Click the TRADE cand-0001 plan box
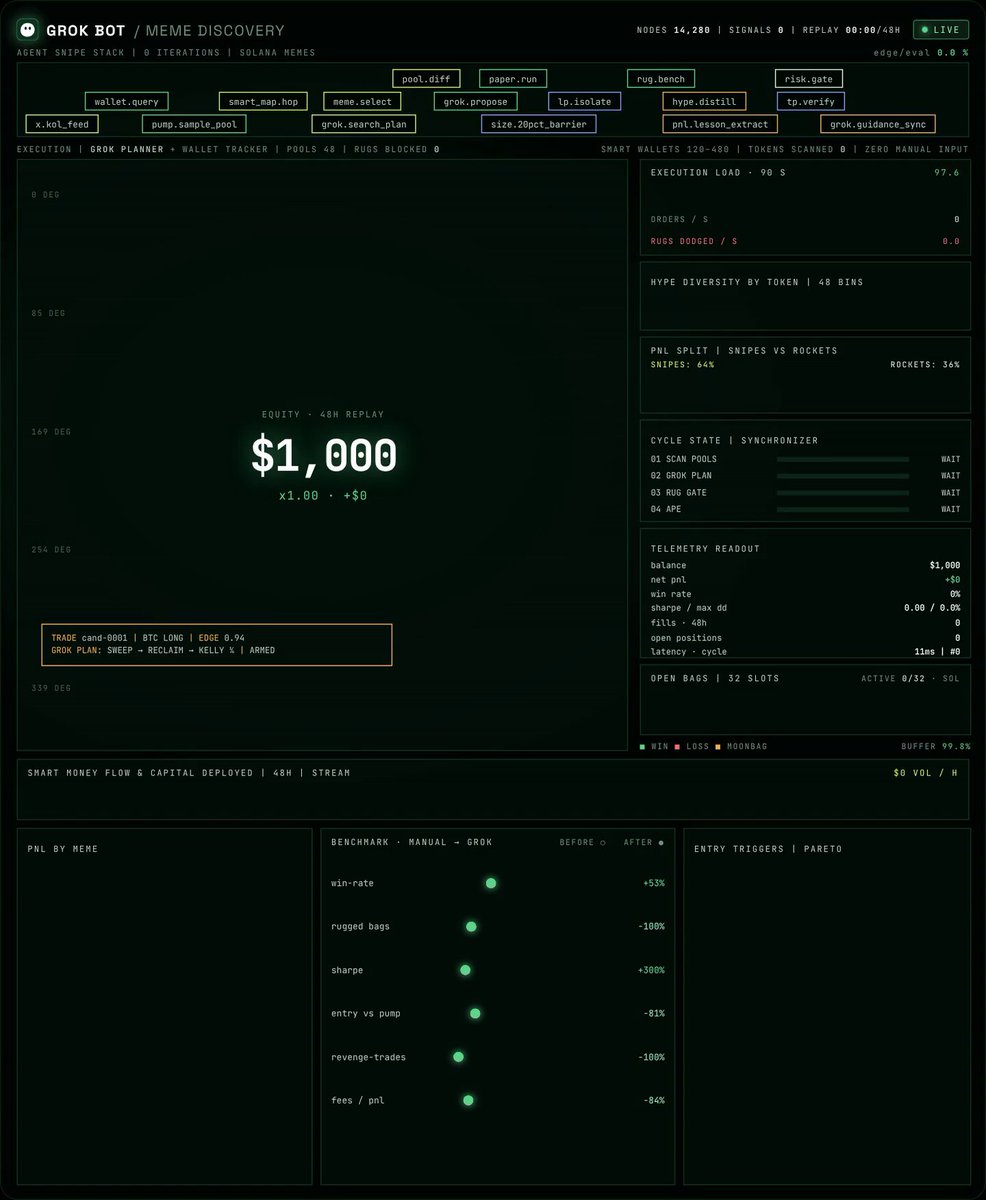Screen dimensions: 986x1200 point(217,645)
